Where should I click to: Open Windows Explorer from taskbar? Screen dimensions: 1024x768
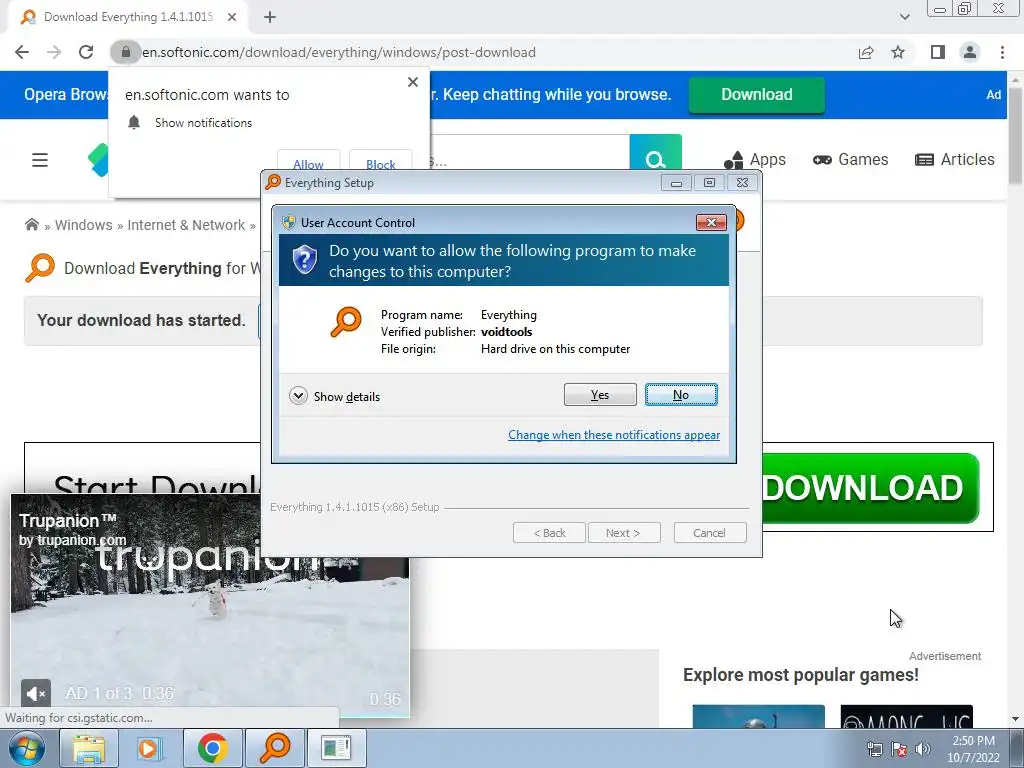(89, 748)
